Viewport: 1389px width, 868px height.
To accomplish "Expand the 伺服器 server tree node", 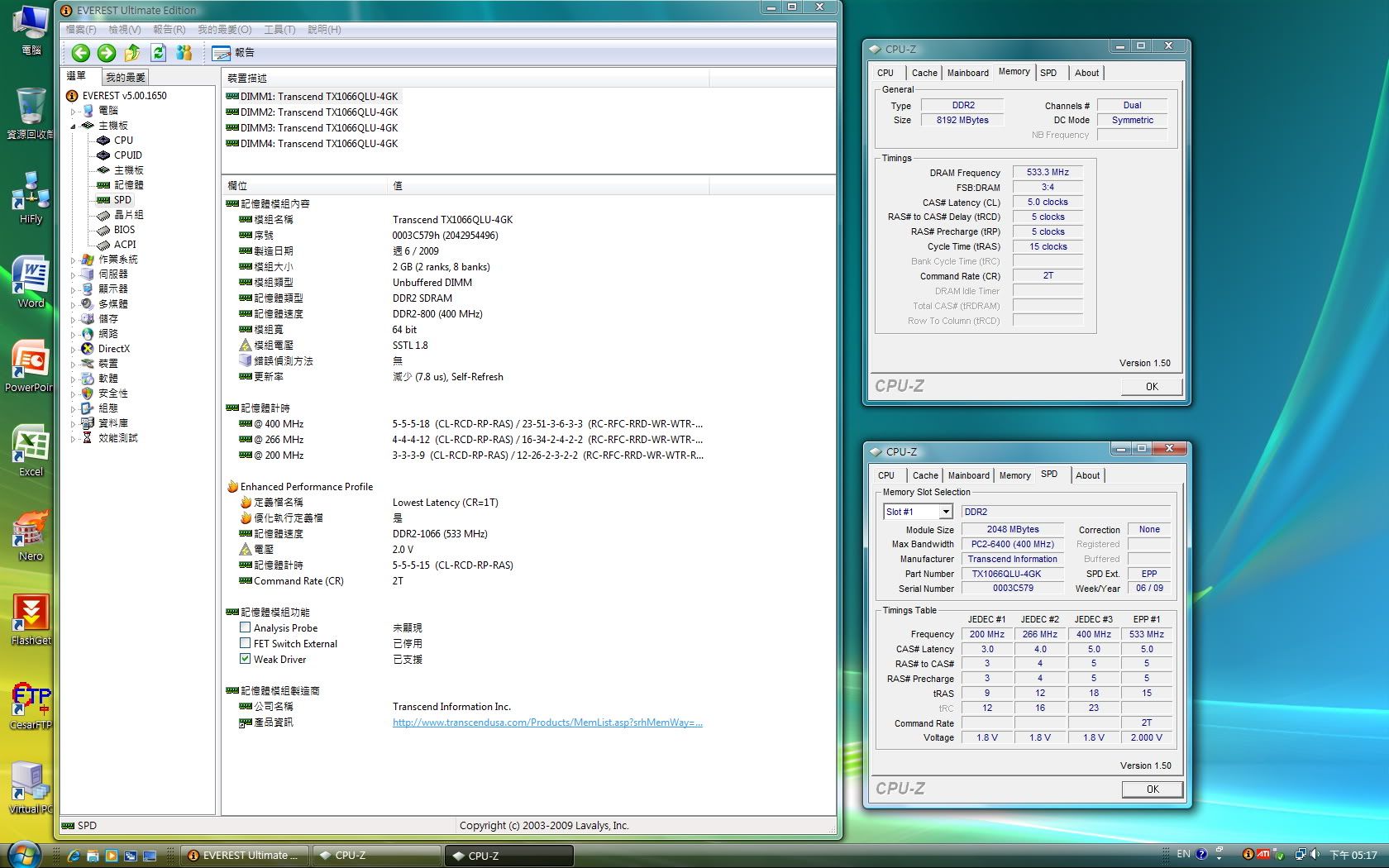I will click(73, 274).
